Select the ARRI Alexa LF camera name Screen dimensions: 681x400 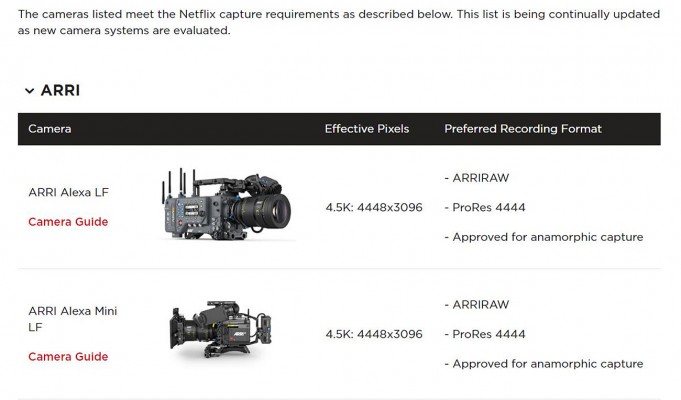tap(69, 192)
